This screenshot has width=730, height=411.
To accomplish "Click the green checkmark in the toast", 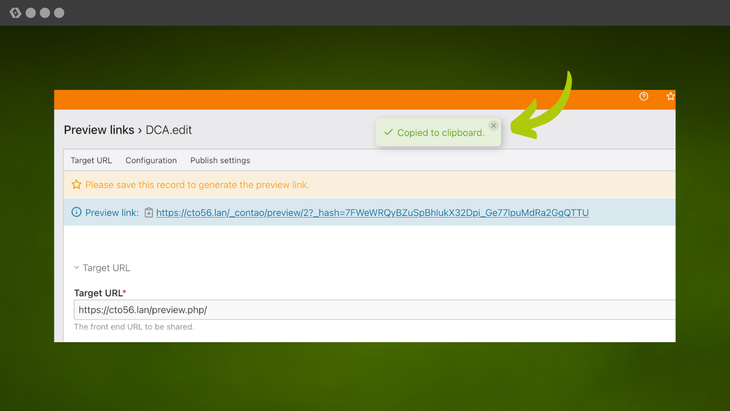I will tap(388, 132).
